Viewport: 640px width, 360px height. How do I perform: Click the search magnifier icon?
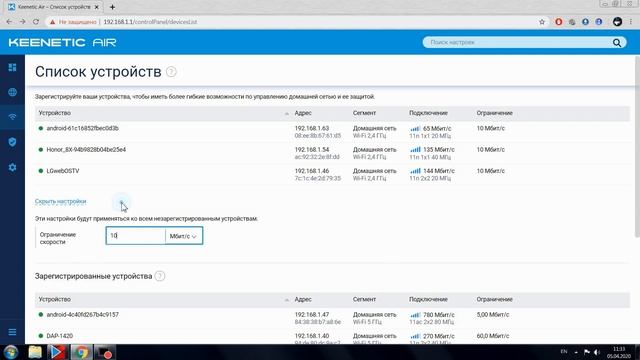point(617,42)
